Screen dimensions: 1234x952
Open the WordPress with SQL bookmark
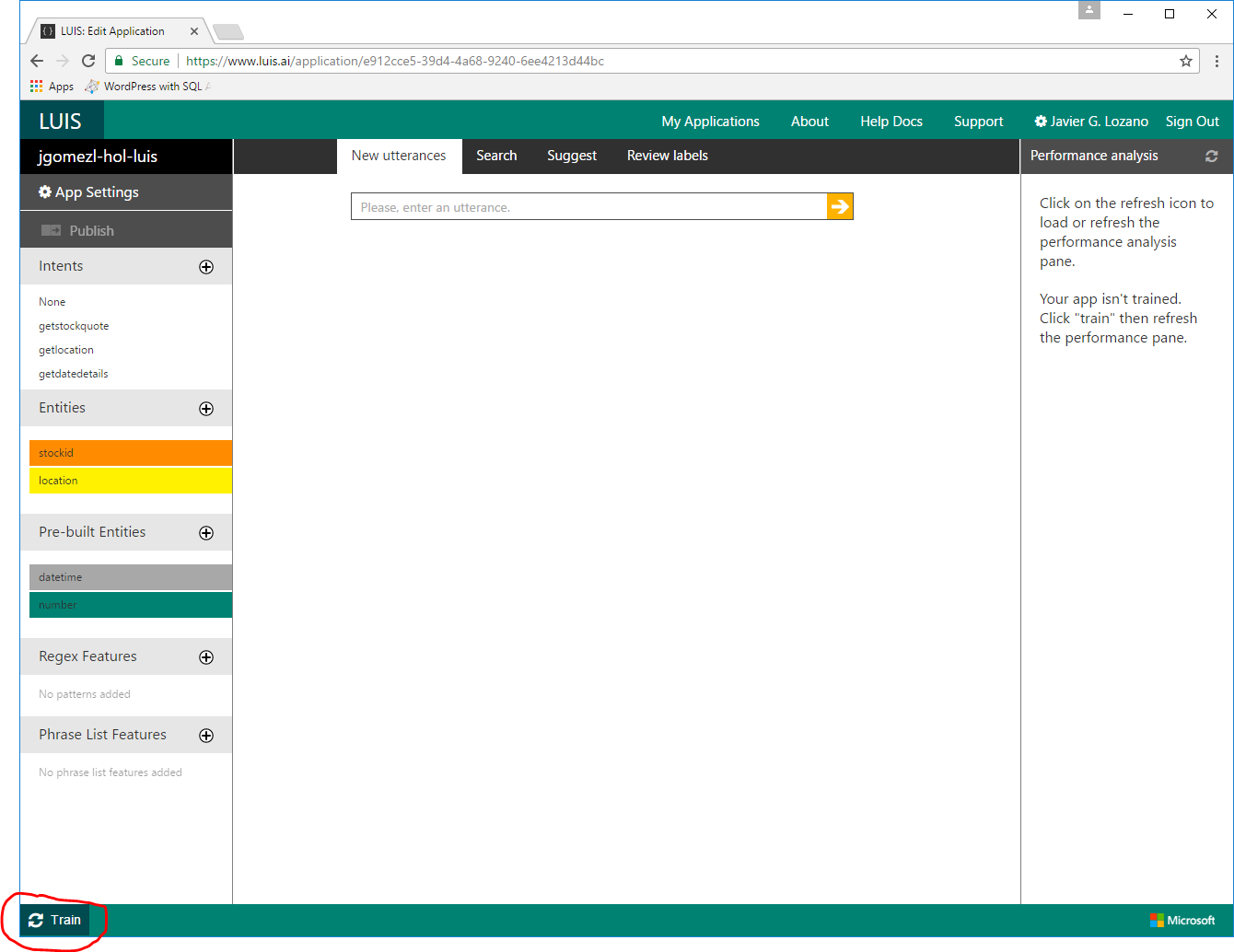pos(147,86)
